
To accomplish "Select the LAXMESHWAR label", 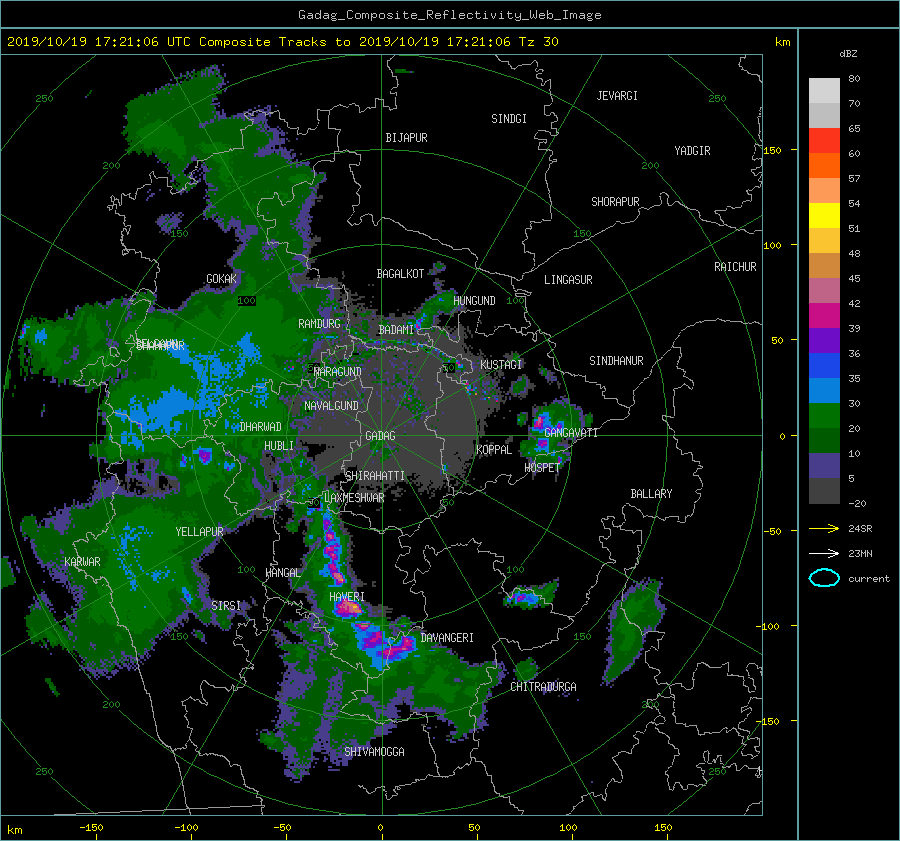I will coord(354,498).
